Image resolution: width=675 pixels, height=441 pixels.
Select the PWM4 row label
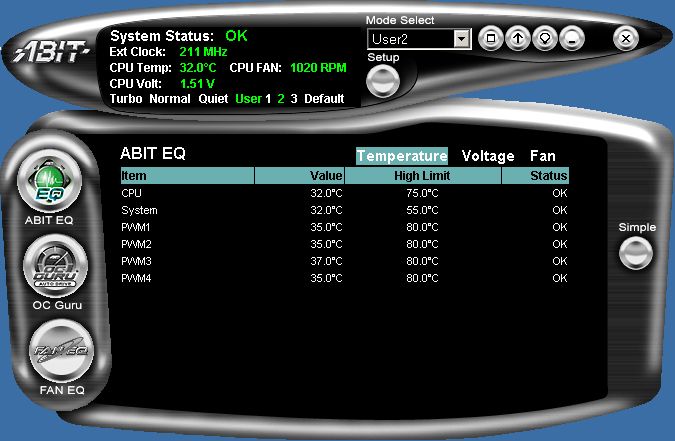click(136, 278)
